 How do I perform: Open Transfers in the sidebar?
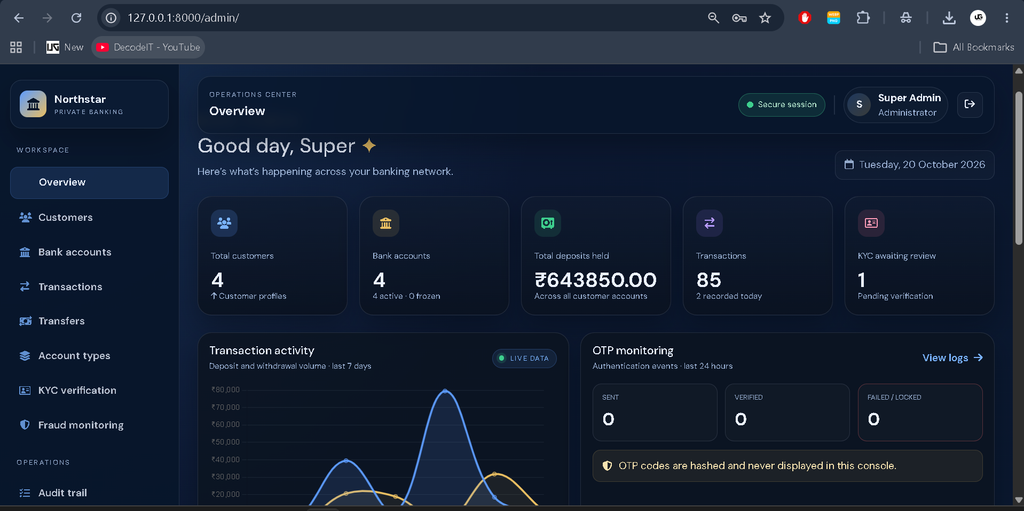click(89, 321)
